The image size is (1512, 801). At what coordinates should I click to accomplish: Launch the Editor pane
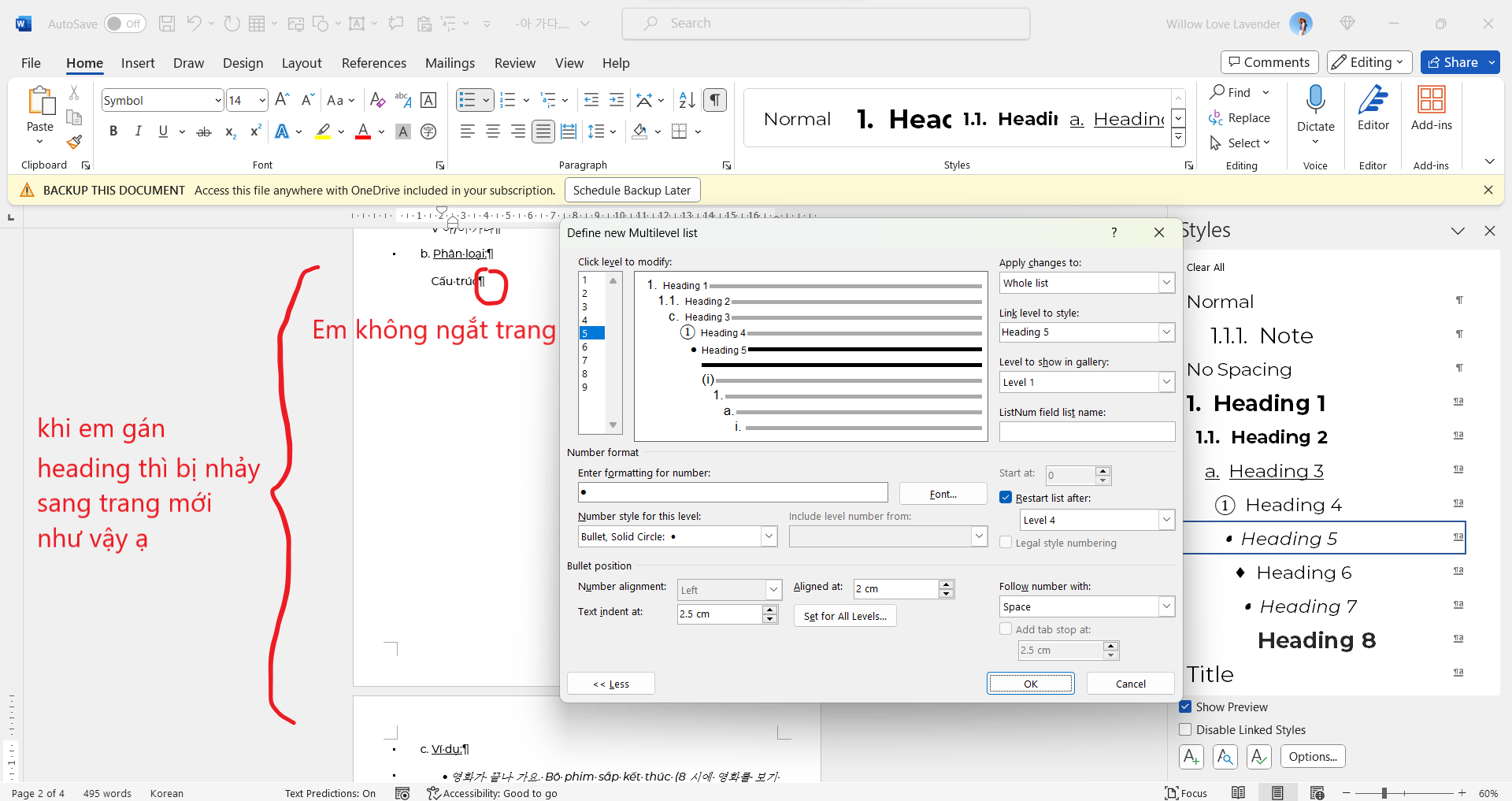(1373, 110)
